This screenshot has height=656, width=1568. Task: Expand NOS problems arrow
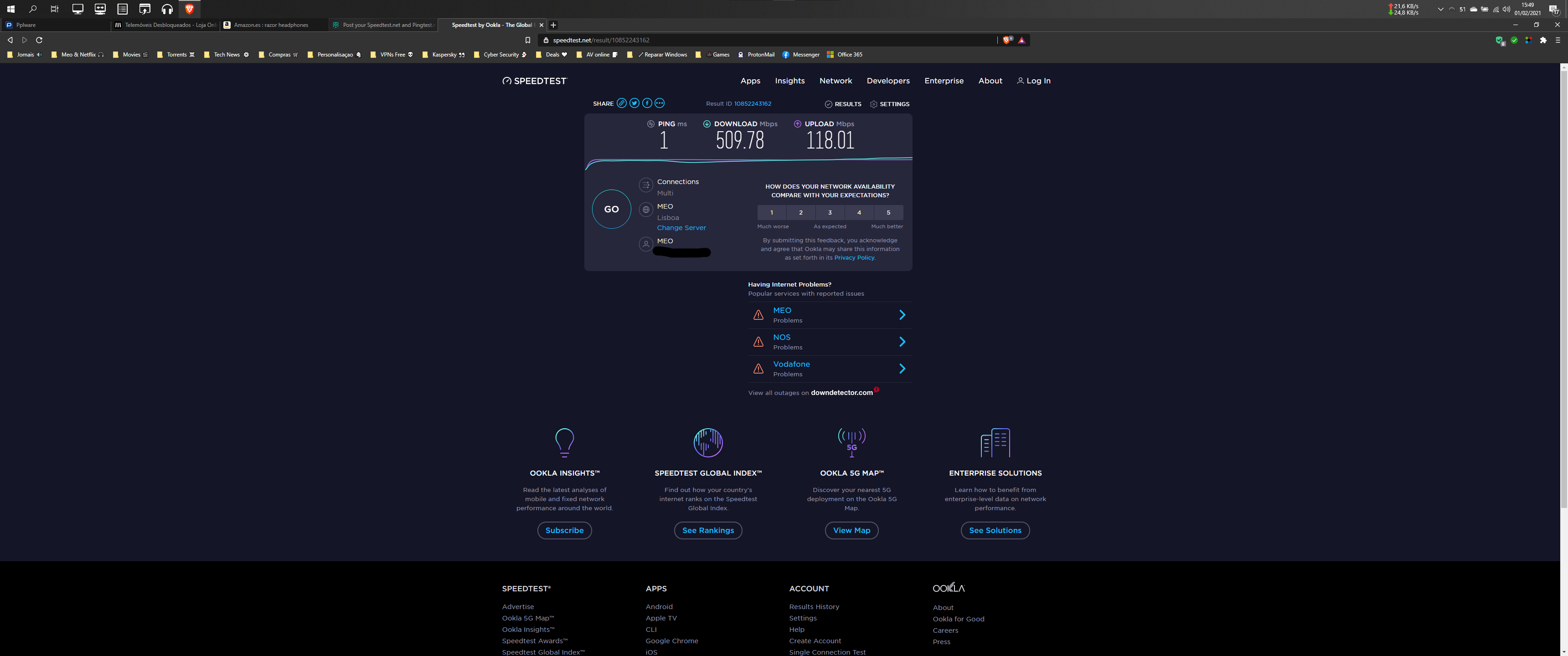click(902, 341)
